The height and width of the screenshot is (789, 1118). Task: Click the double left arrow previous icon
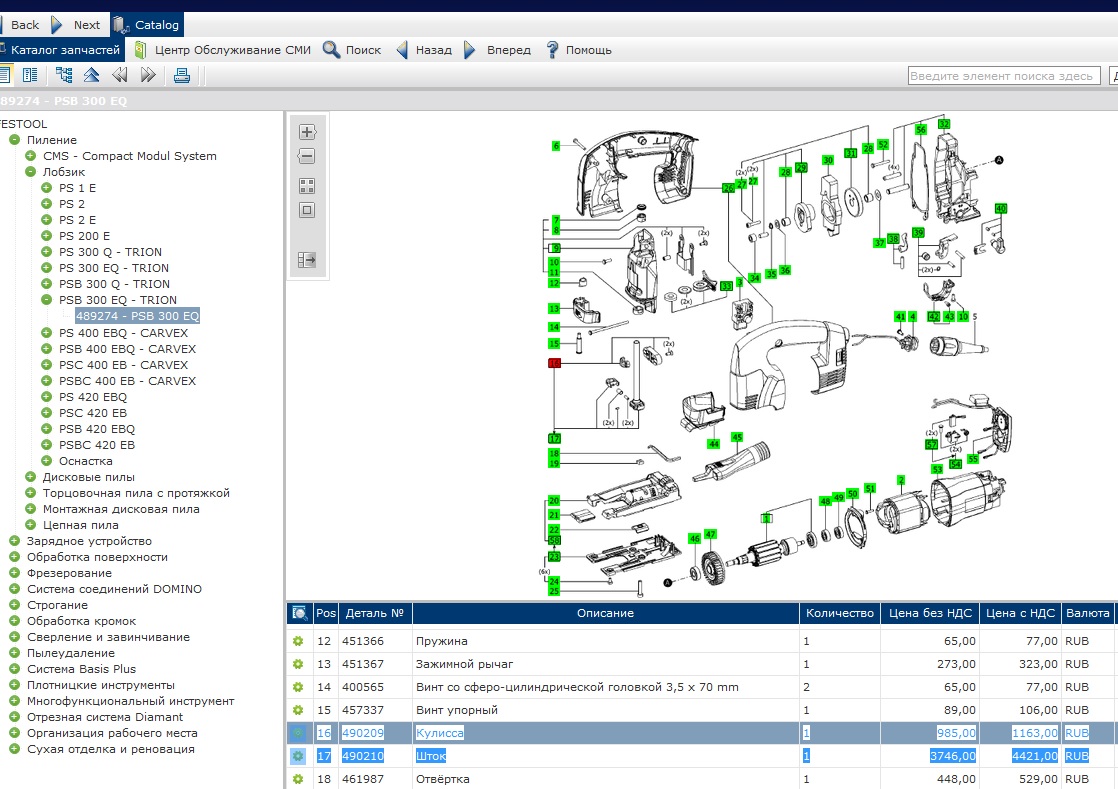[x=120, y=75]
